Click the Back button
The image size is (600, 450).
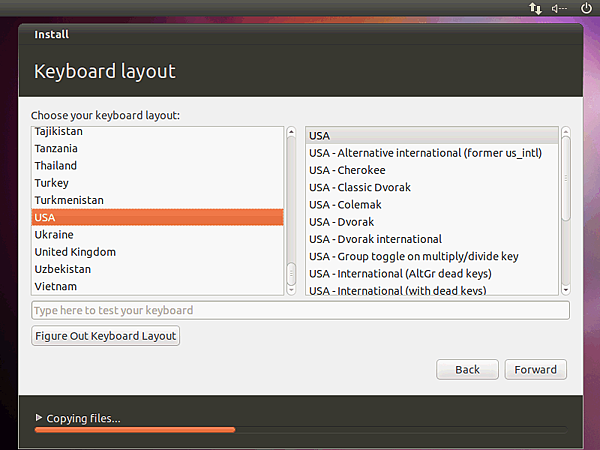(467, 370)
